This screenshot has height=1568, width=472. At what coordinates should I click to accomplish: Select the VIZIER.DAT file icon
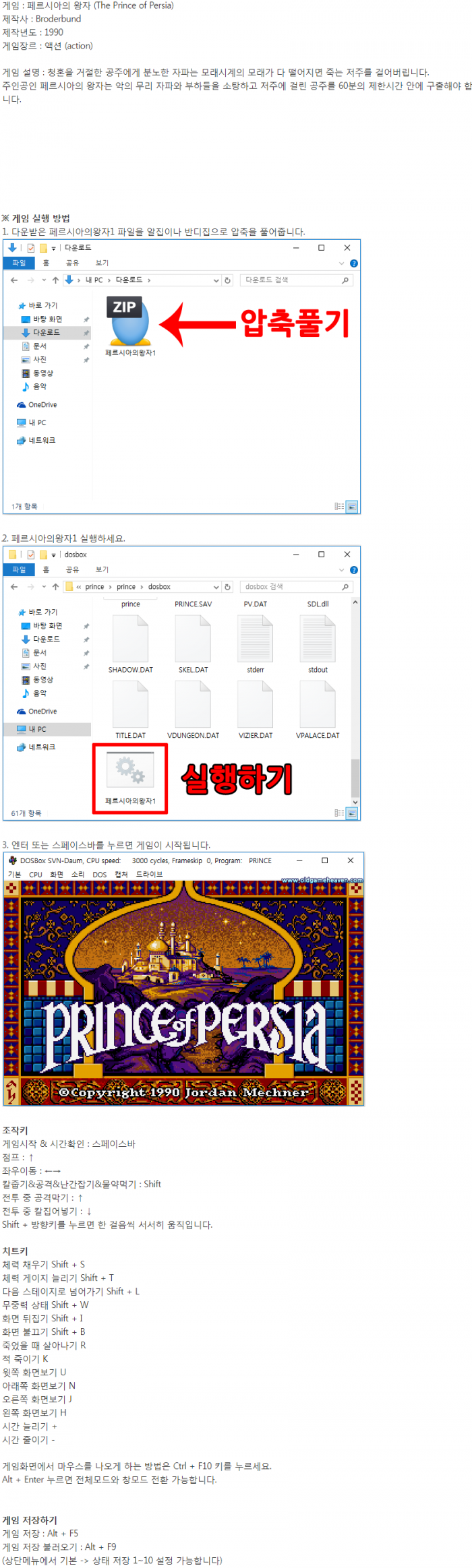[x=256, y=703]
